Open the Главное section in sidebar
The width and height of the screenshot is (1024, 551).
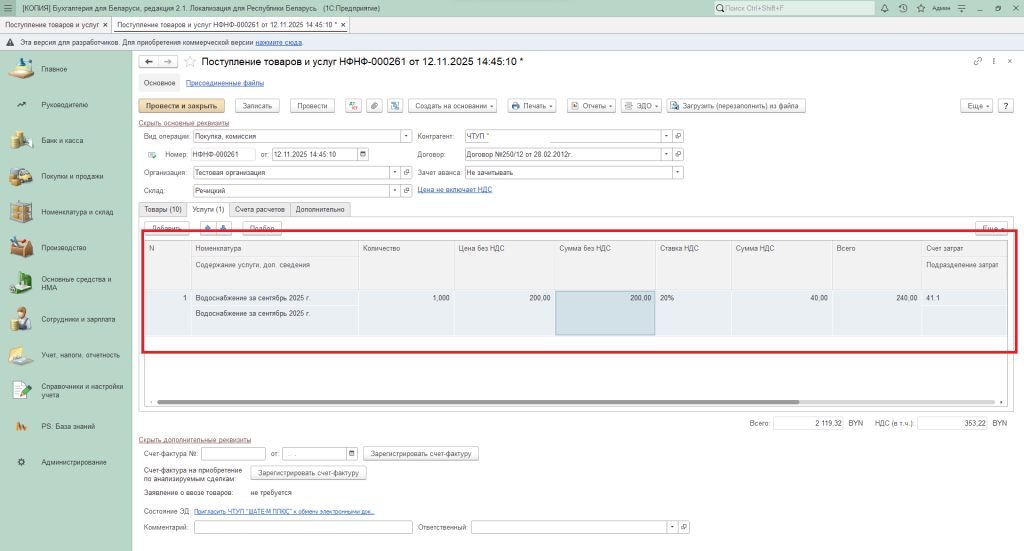[54, 69]
